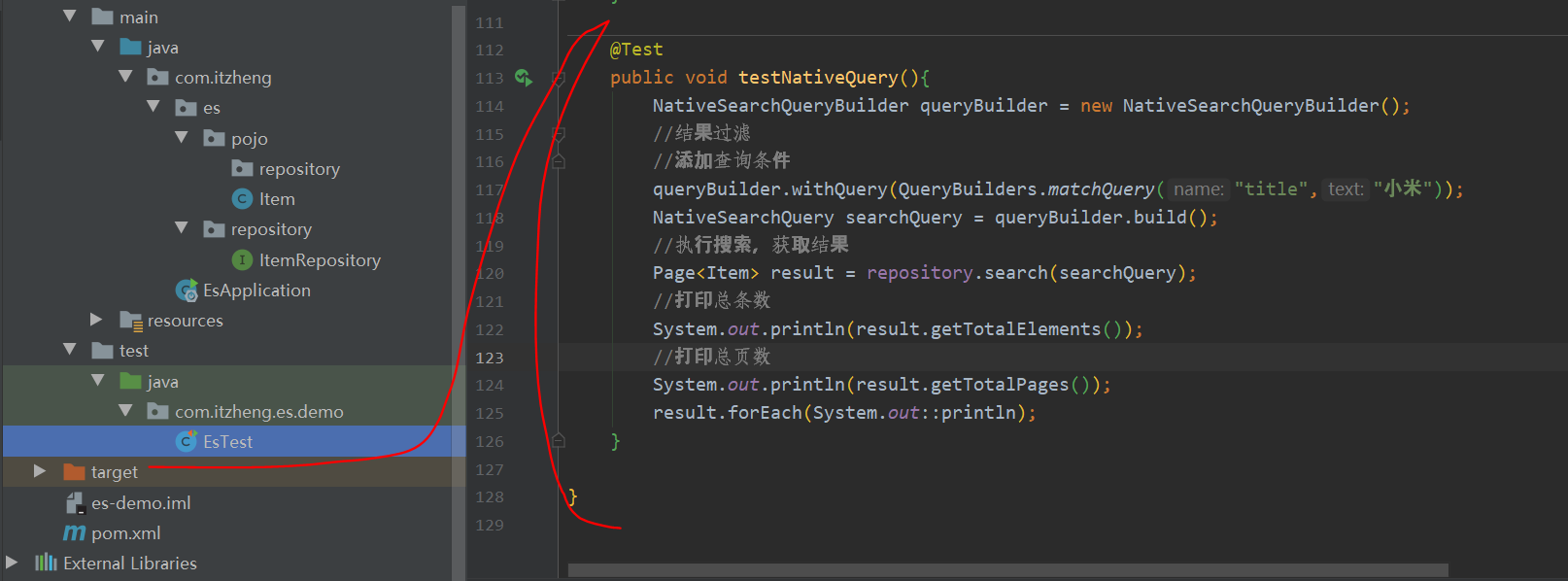
Task: Expand the target folder arrow
Action: click(x=40, y=471)
